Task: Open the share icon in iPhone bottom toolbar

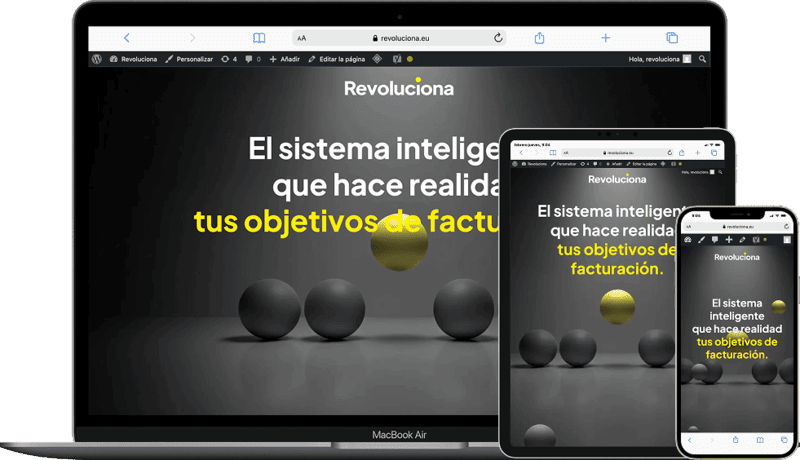Action: pyautogui.click(x=735, y=440)
